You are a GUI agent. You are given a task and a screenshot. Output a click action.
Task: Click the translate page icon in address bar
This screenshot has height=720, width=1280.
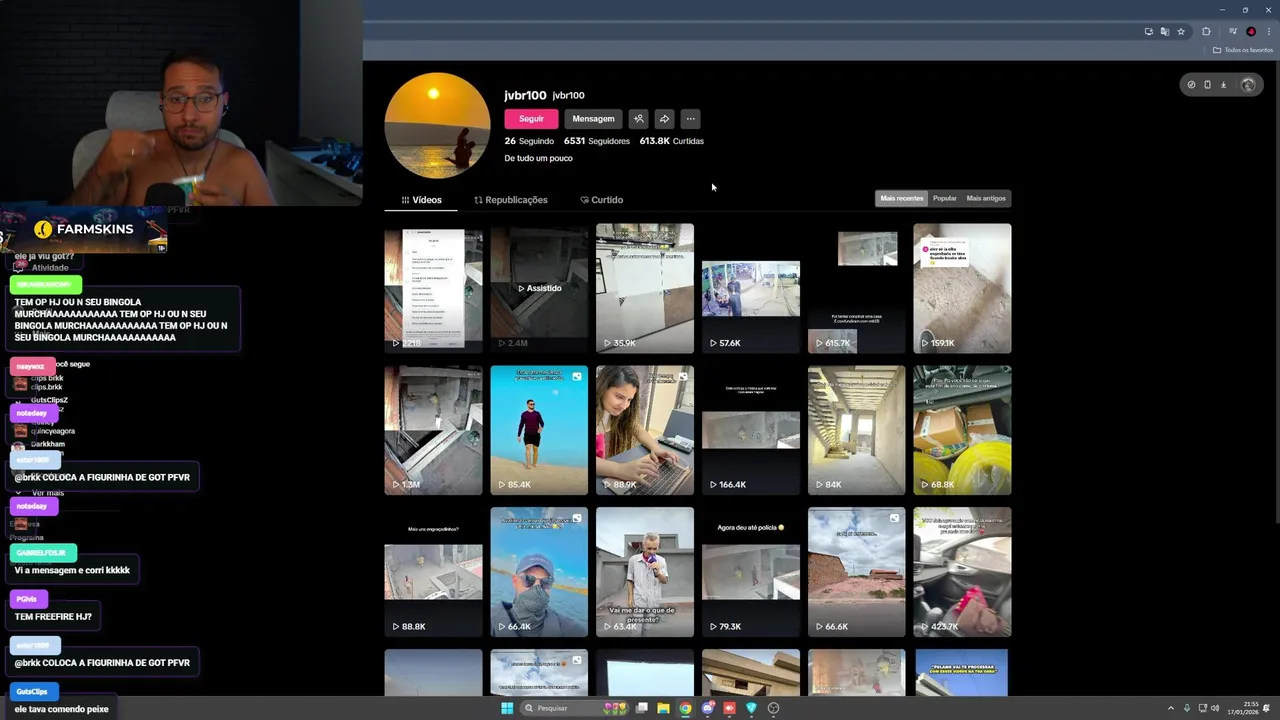[1164, 32]
